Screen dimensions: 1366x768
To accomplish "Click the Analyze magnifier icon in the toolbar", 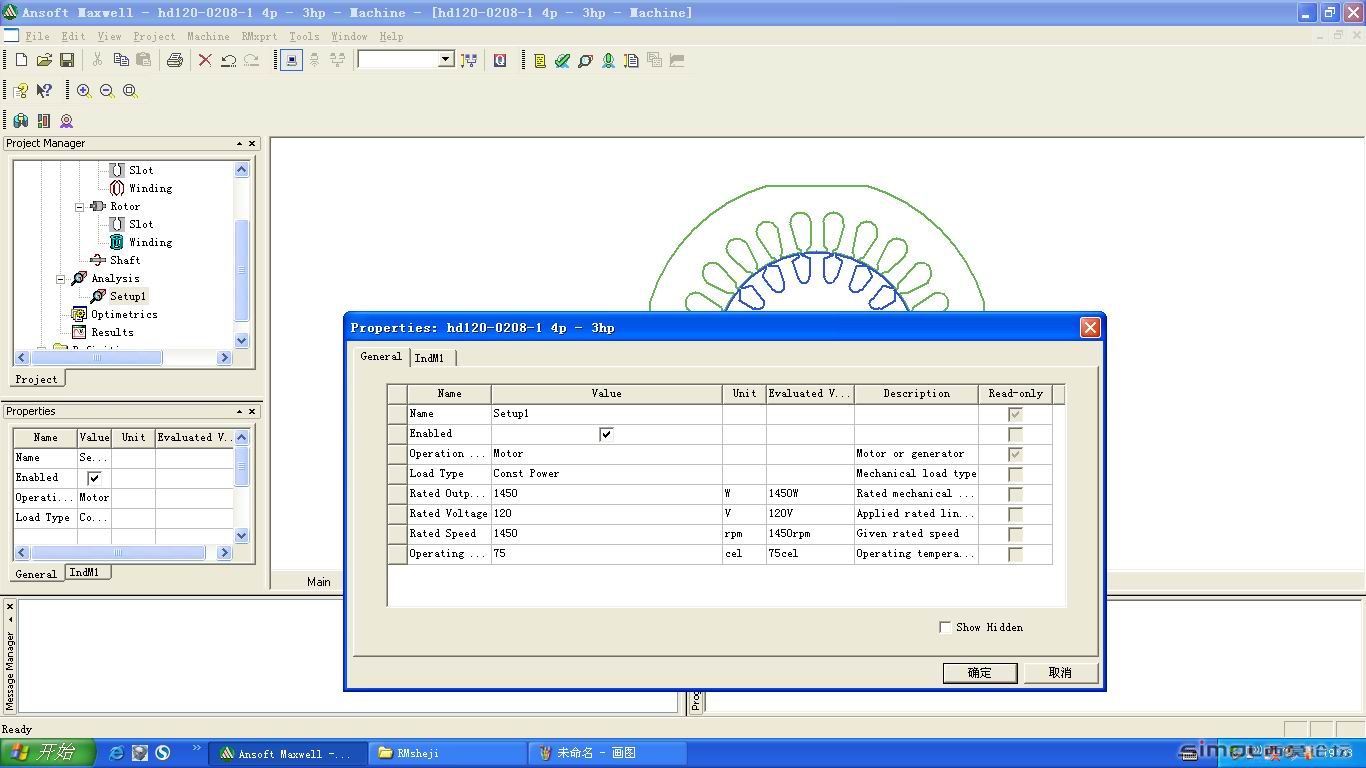I will point(586,60).
